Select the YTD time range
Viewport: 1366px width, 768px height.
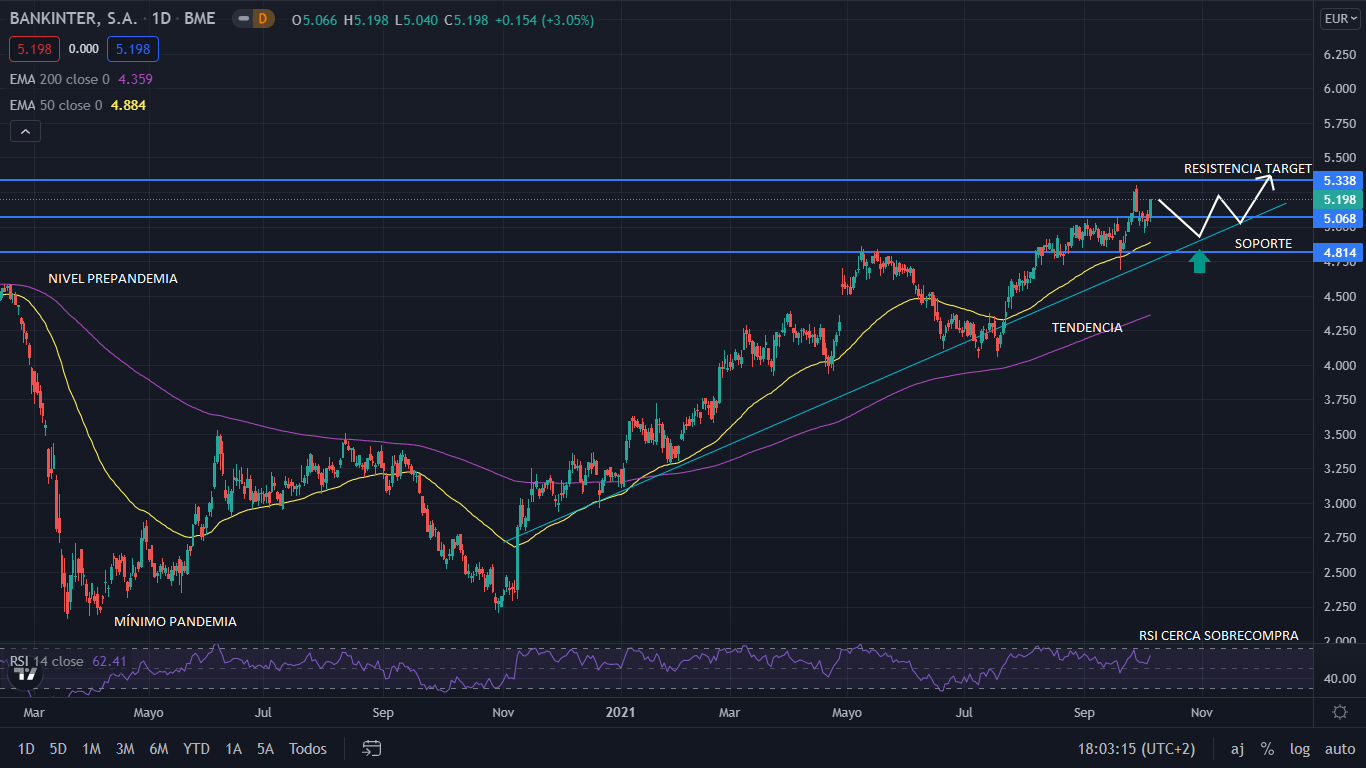click(x=196, y=748)
